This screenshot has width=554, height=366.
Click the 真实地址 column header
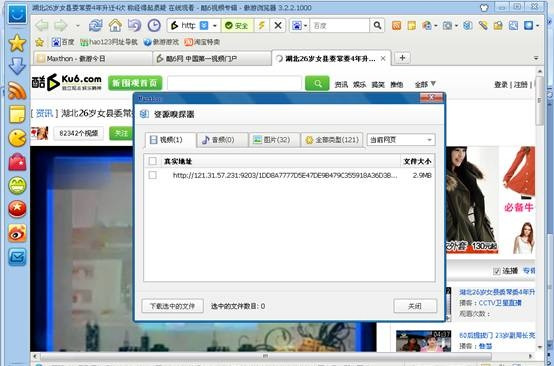click(178, 161)
